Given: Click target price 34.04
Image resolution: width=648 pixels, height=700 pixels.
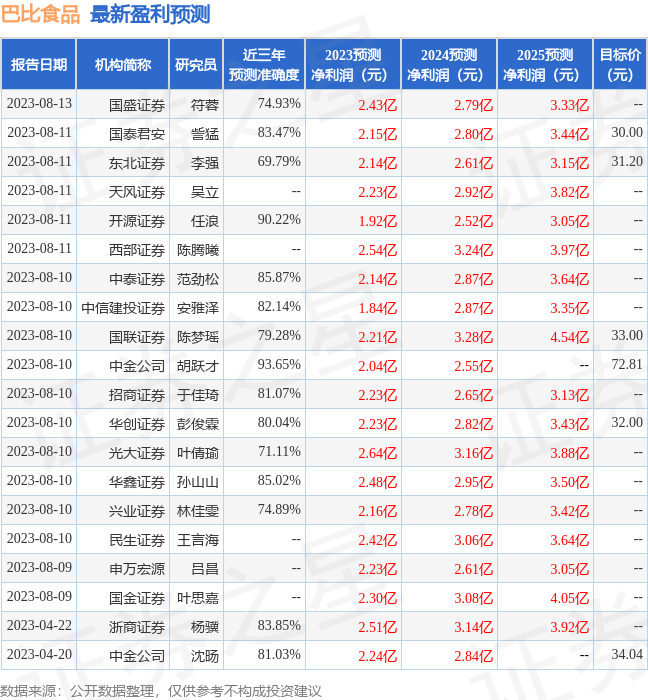Looking at the screenshot, I should (x=627, y=655).
